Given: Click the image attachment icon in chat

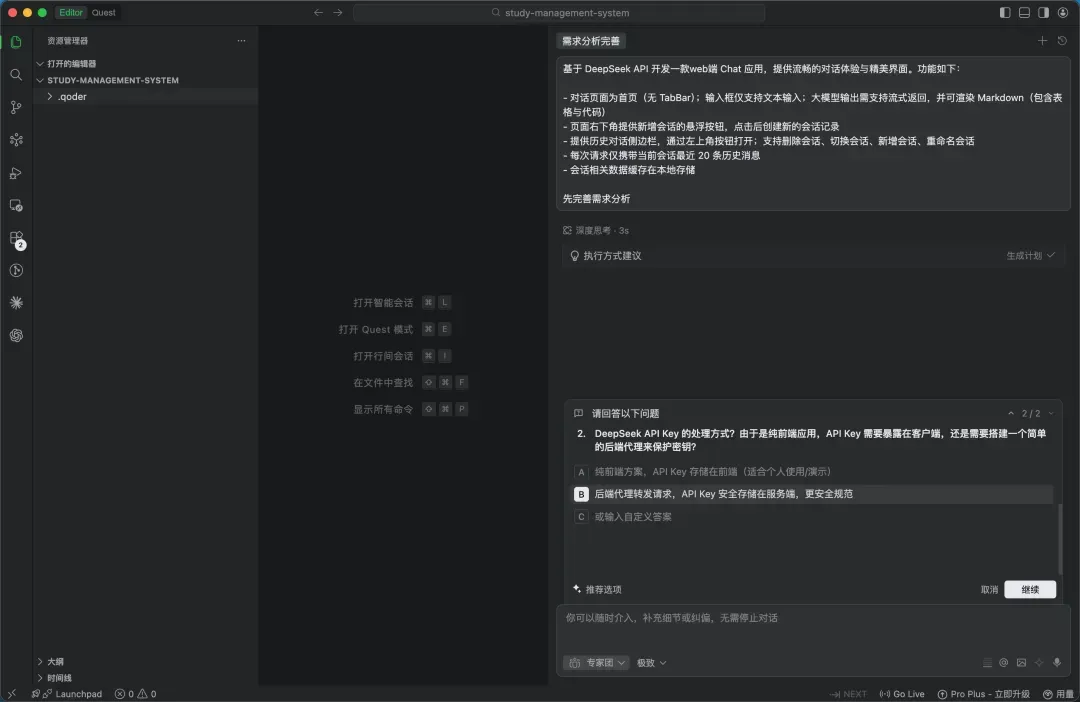Looking at the screenshot, I should coord(1021,662).
